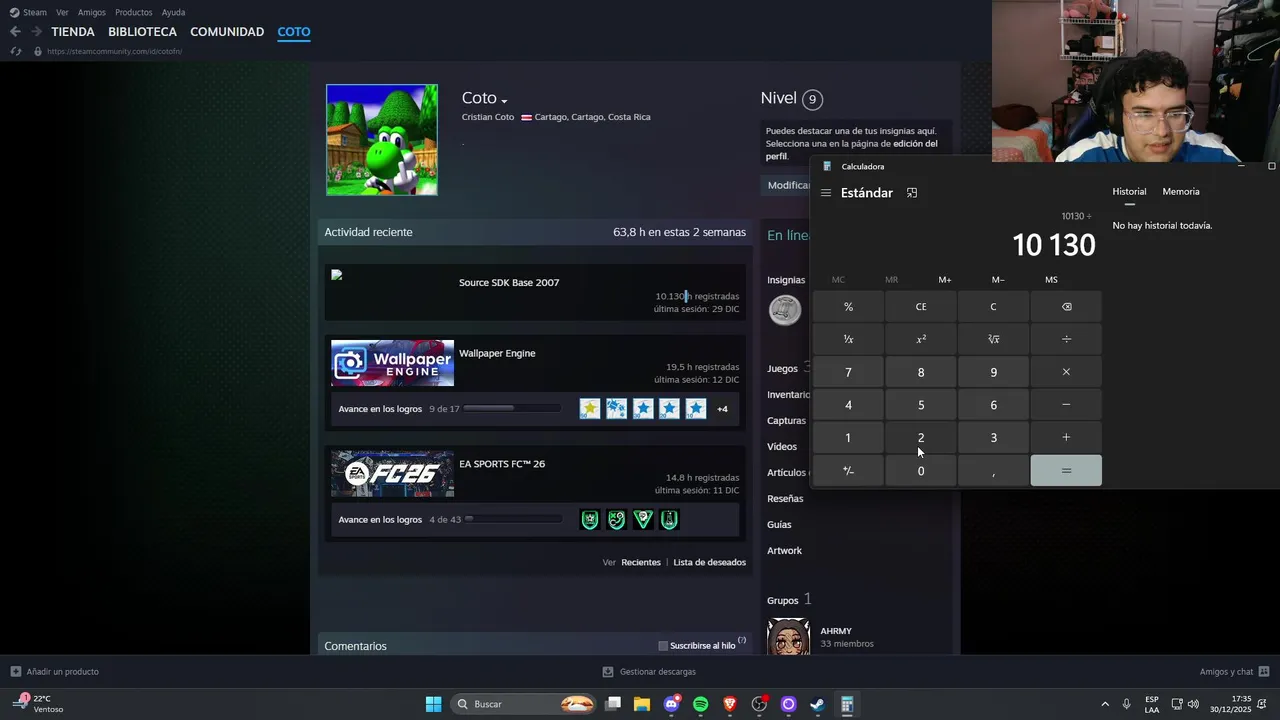Image resolution: width=1280 pixels, height=720 pixels.
Task: Click the square root key
Action: (993, 339)
